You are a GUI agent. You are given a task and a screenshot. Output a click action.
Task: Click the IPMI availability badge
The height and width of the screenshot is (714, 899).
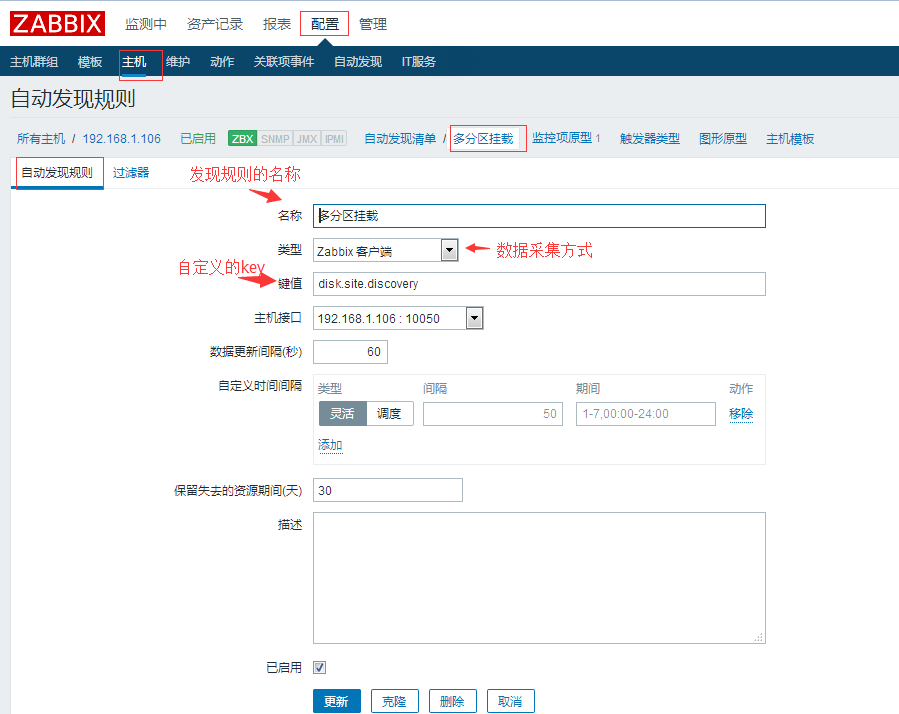(334, 139)
